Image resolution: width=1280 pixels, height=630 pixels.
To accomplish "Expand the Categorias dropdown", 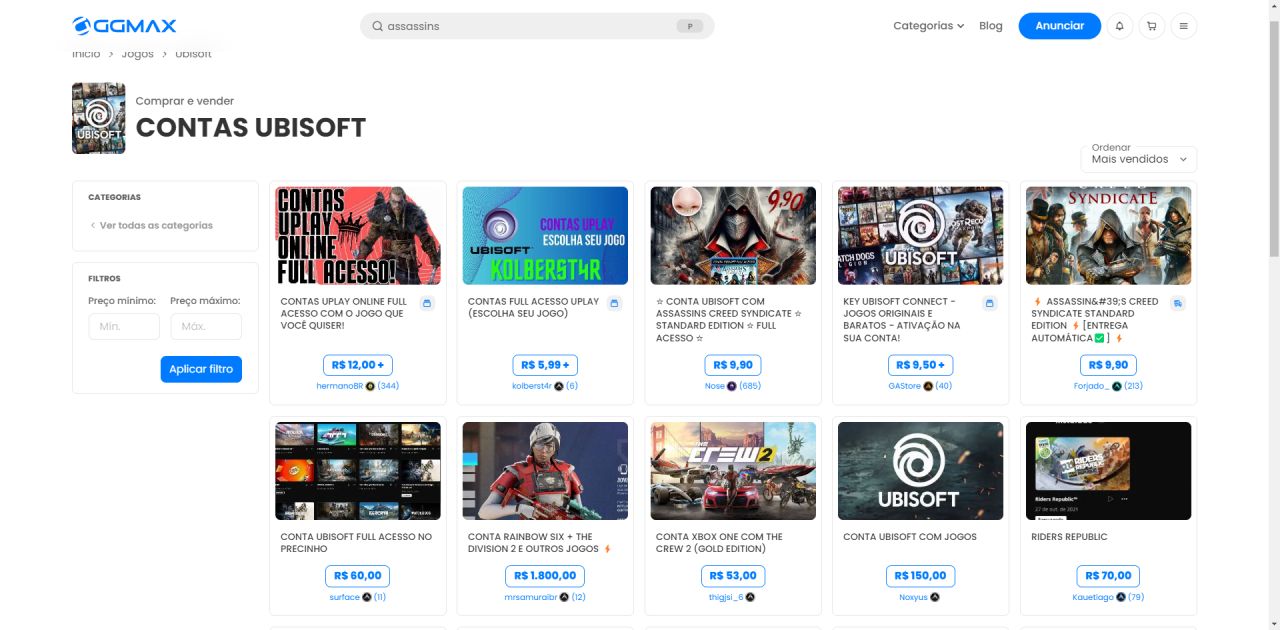I will click(928, 26).
